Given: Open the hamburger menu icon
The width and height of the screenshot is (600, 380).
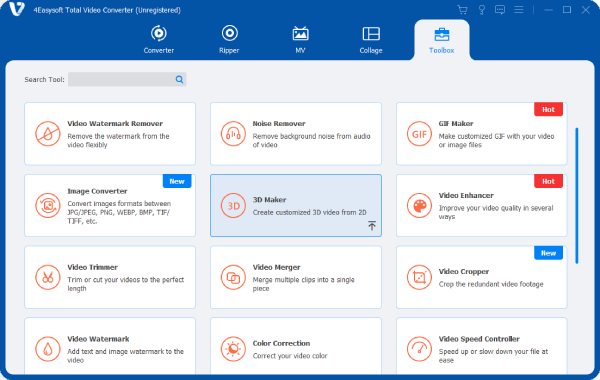Looking at the screenshot, I should click(519, 10).
